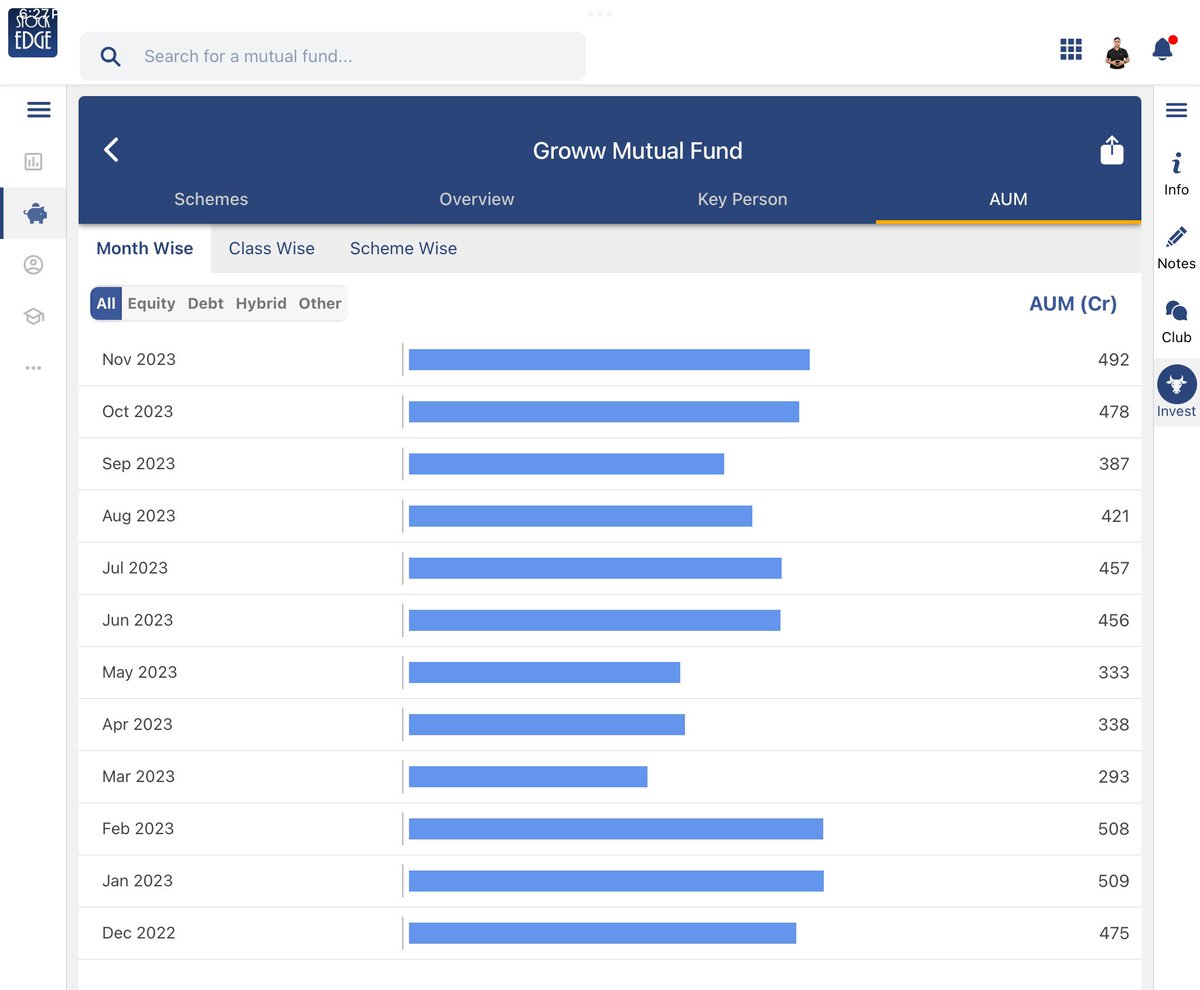This screenshot has height=990, width=1200.
Task: Click the Nov 2023 AUM bar
Action: pyautogui.click(x=609, y=360)
